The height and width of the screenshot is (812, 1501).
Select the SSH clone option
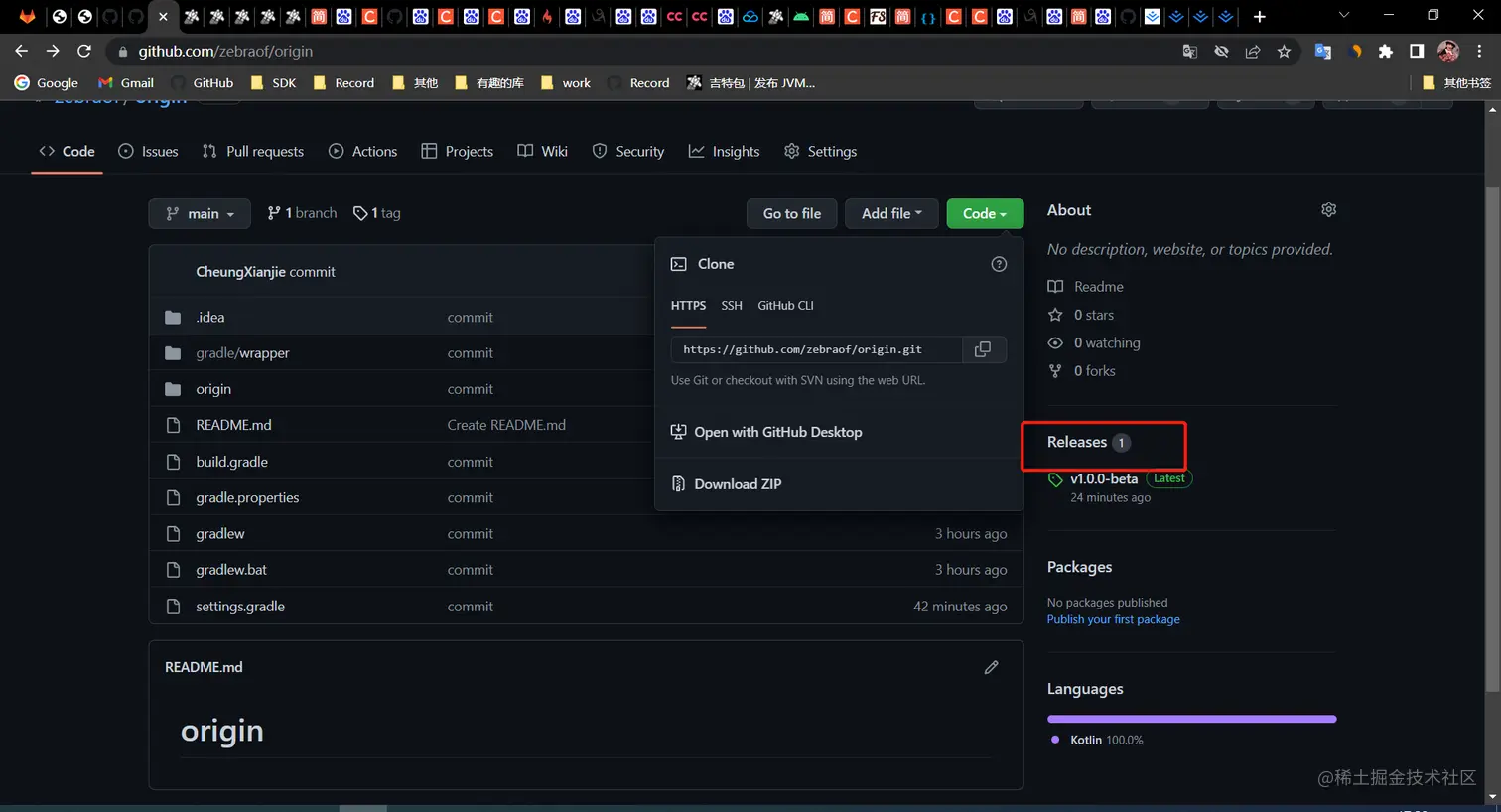click(732, 306)
